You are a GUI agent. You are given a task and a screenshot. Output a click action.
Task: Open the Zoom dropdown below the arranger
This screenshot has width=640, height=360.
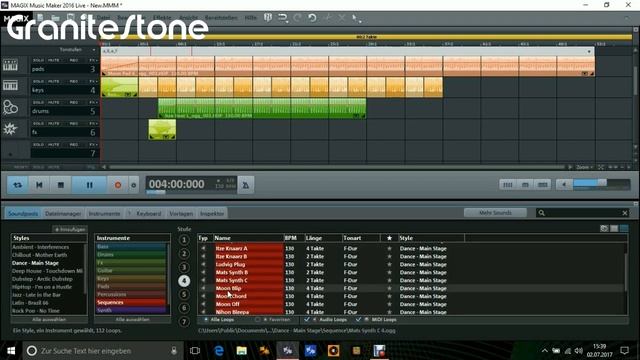coord(584,167)
